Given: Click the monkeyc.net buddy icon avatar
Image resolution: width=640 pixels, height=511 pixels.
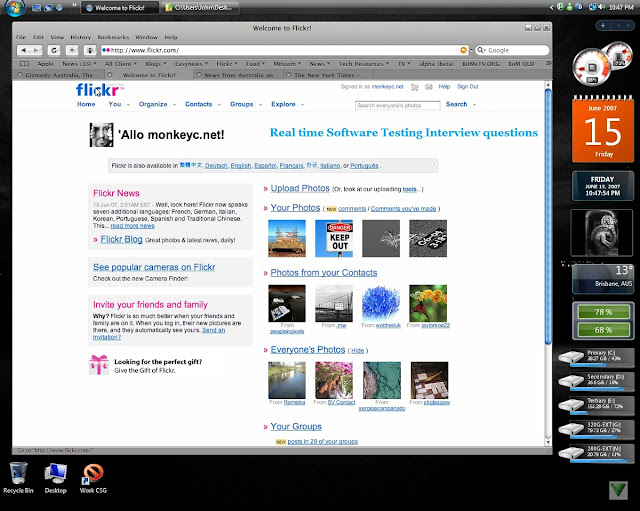Looking at the screenshot, I should click(x=101, y=135).
